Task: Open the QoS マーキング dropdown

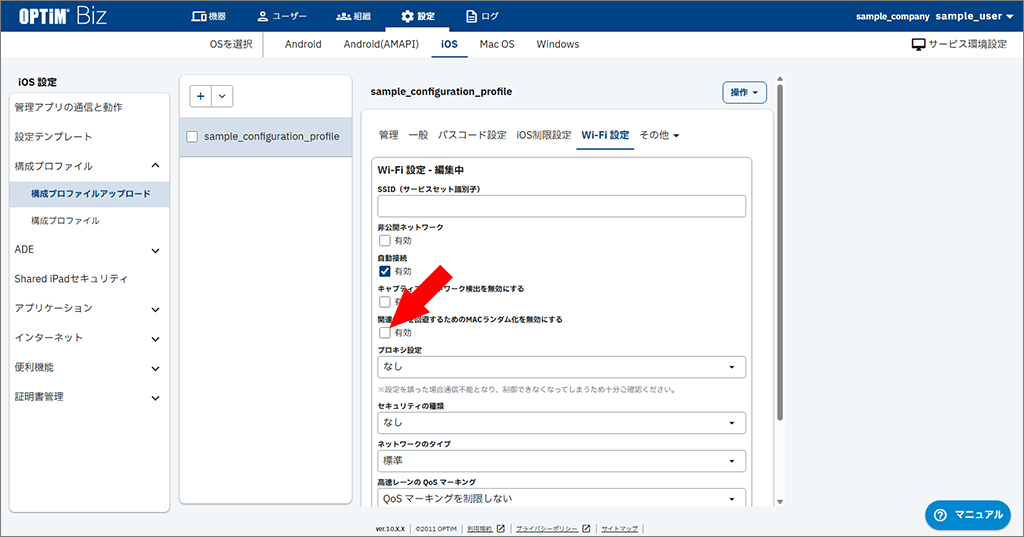Action: click(x=562, y=498)
